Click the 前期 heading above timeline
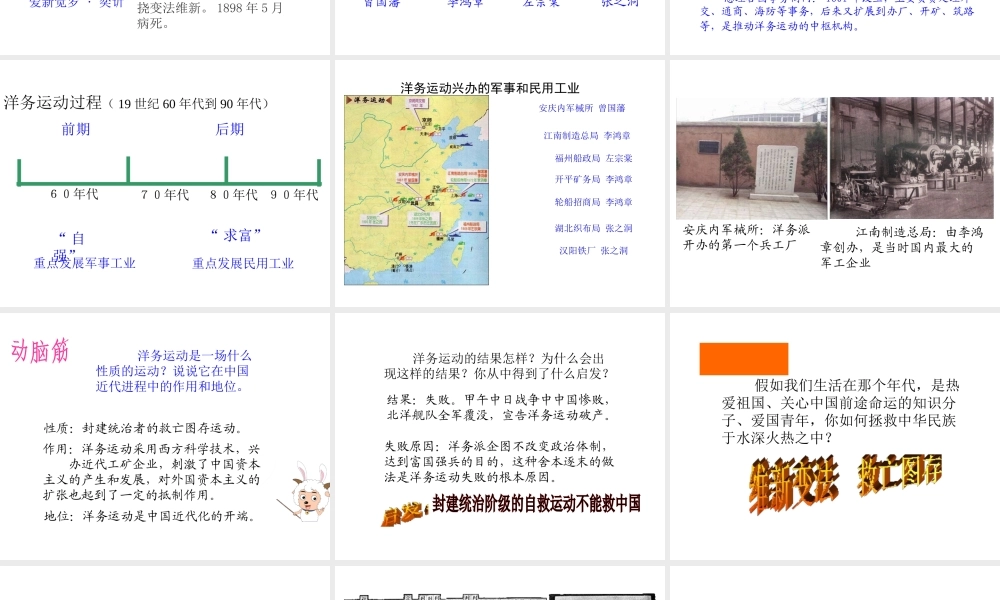The image size is (1000, 600). 76,129
